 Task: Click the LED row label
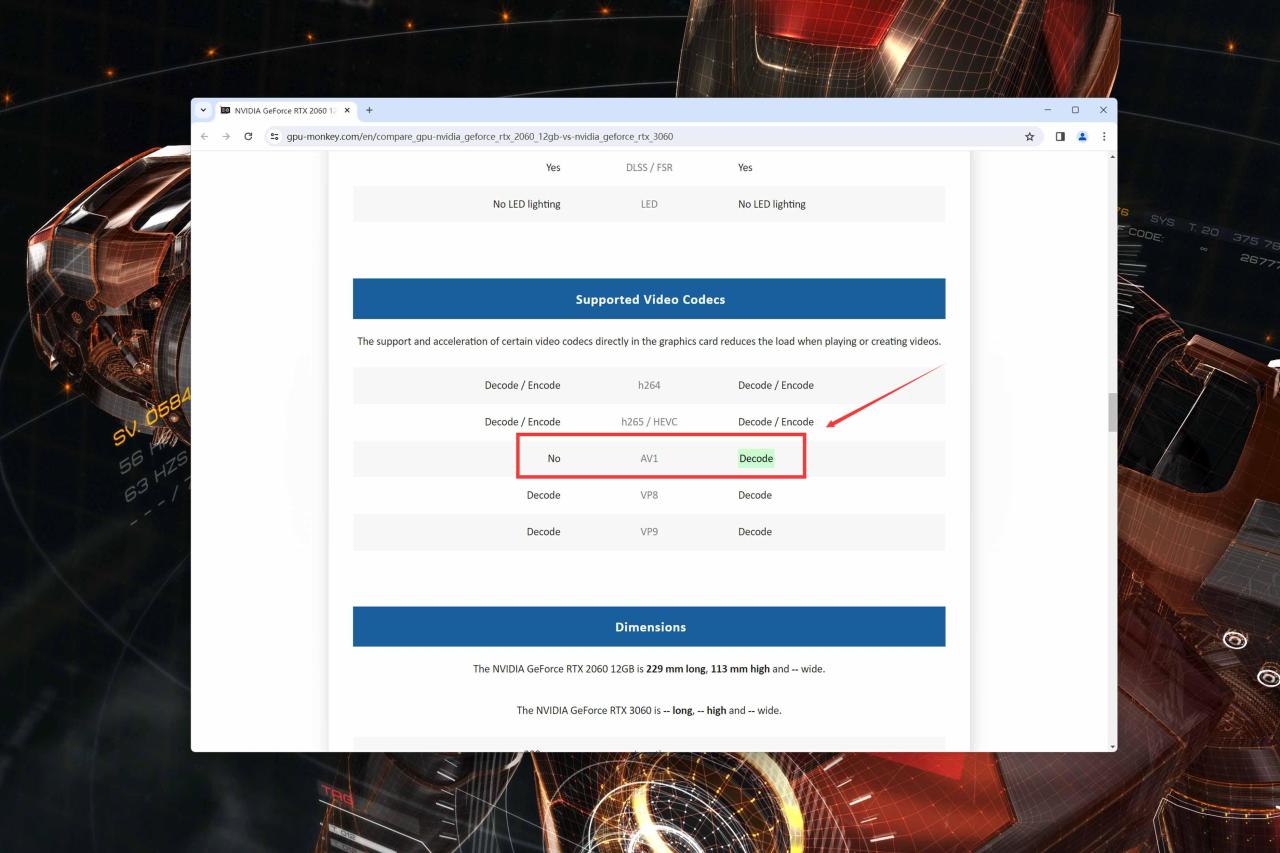(649, 204)
